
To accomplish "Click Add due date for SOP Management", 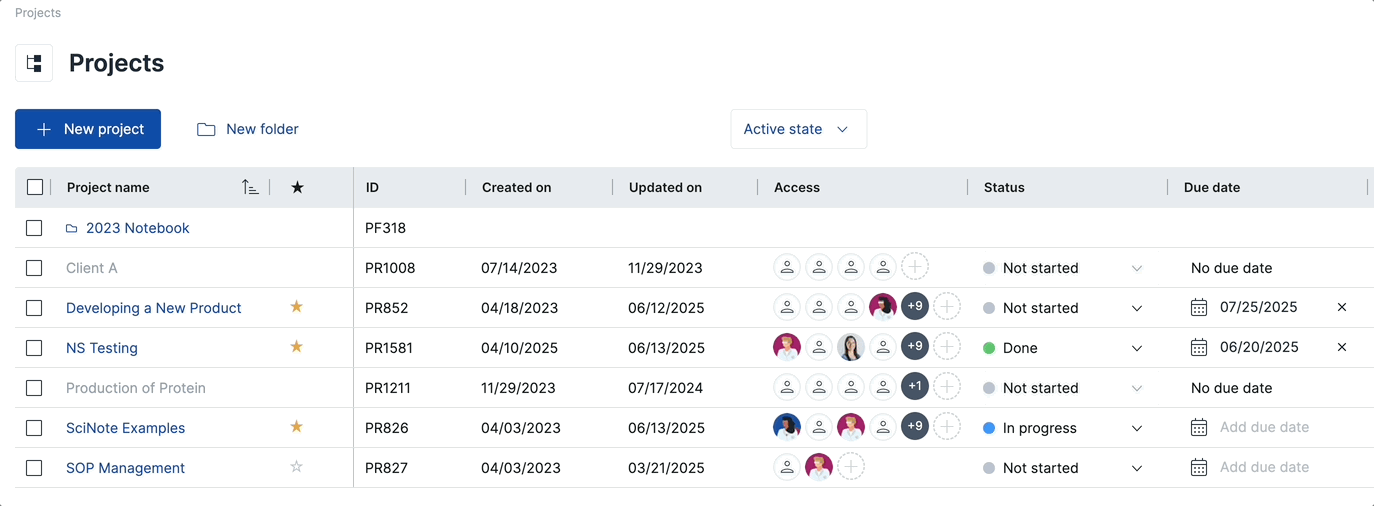I will click(1264, 467).
